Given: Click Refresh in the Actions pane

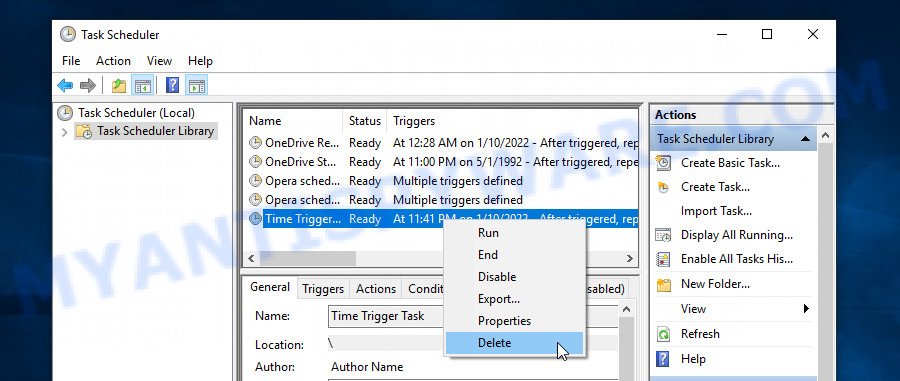Looking at the screenshot, I should (x=700, y=334).
